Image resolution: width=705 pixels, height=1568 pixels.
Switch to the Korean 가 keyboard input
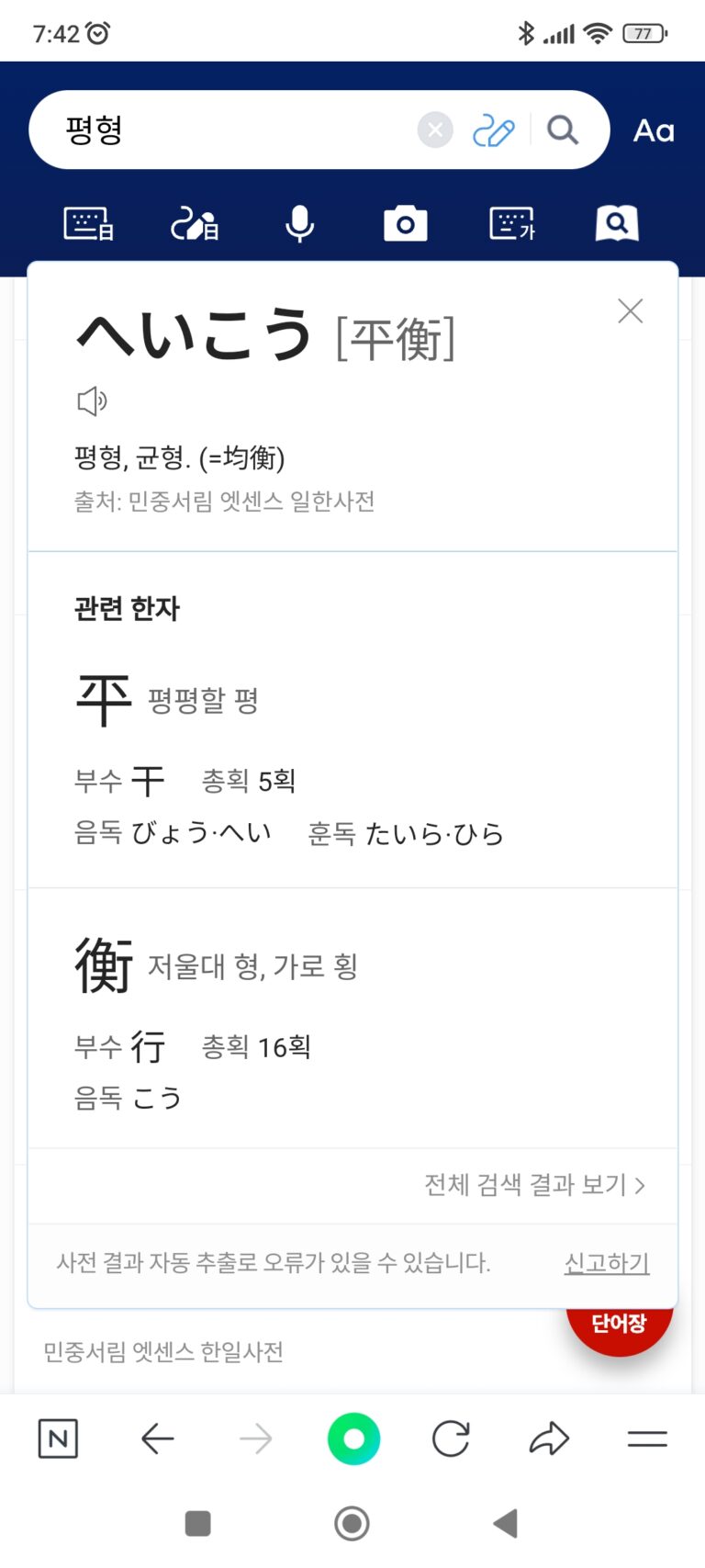coord(512,223)
